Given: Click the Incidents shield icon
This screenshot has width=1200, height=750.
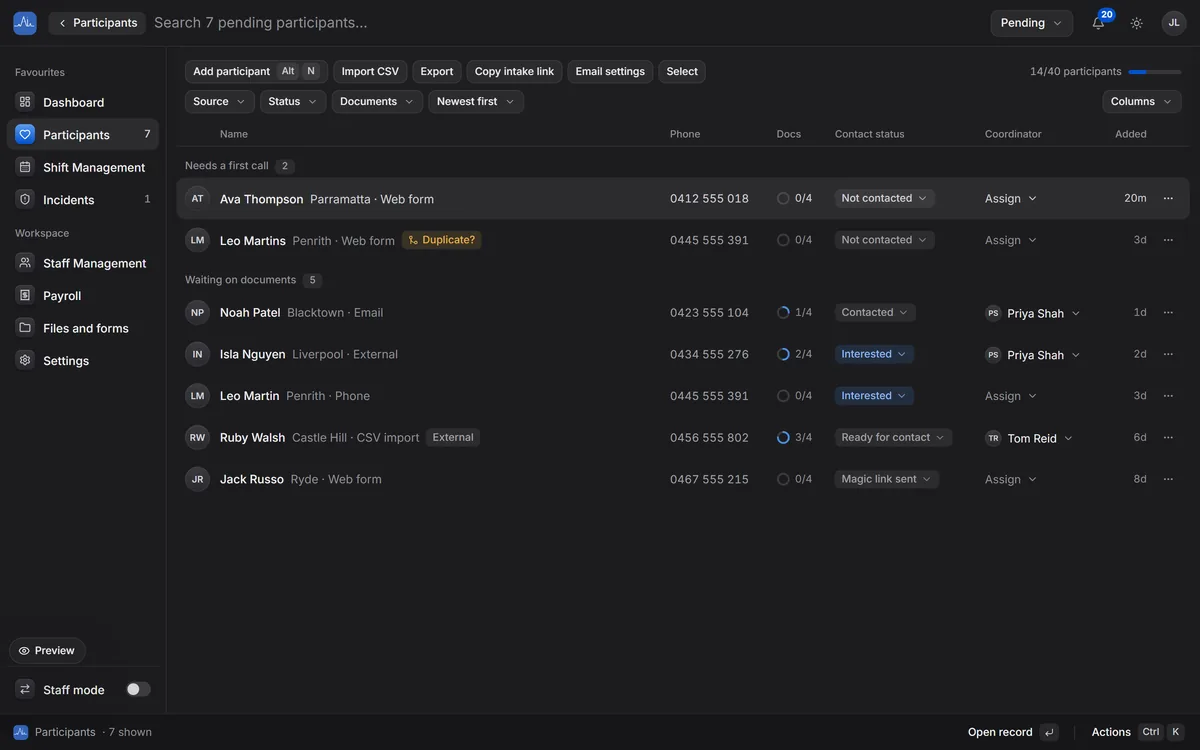Looking at the screenshot, I should 25,199.
